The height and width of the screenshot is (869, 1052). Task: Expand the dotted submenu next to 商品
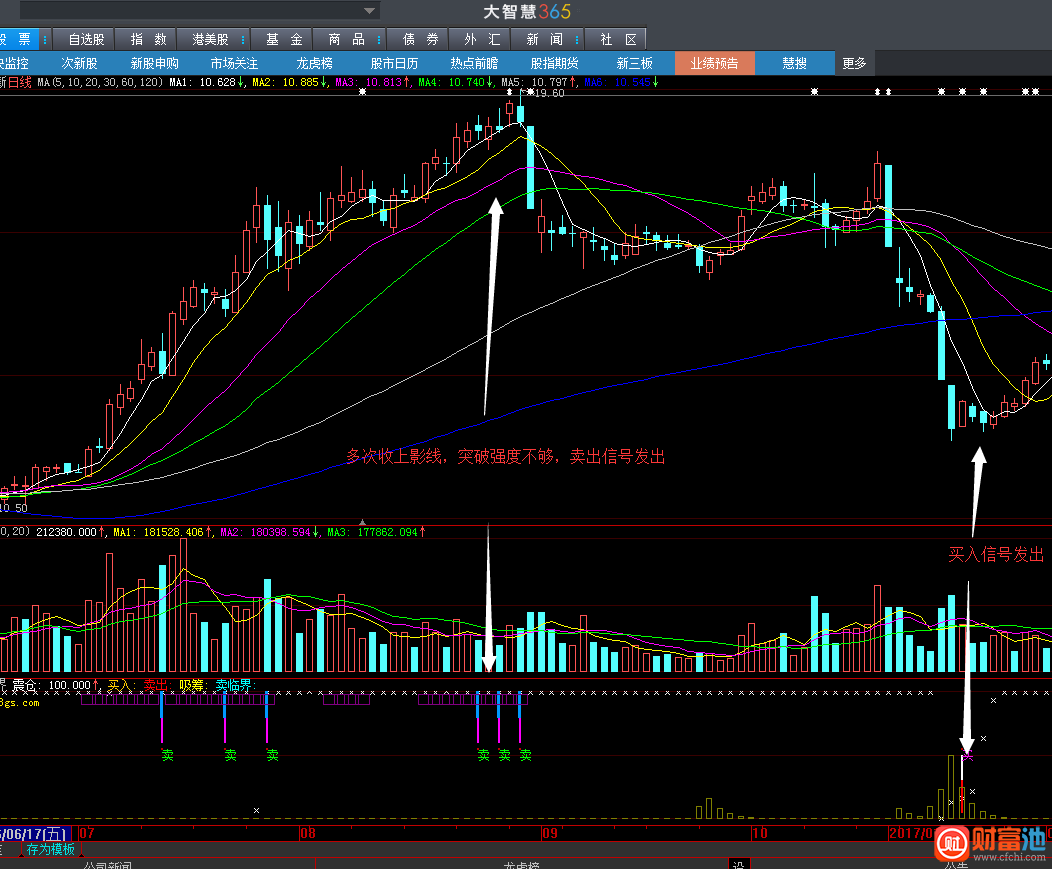pos(379,40)
